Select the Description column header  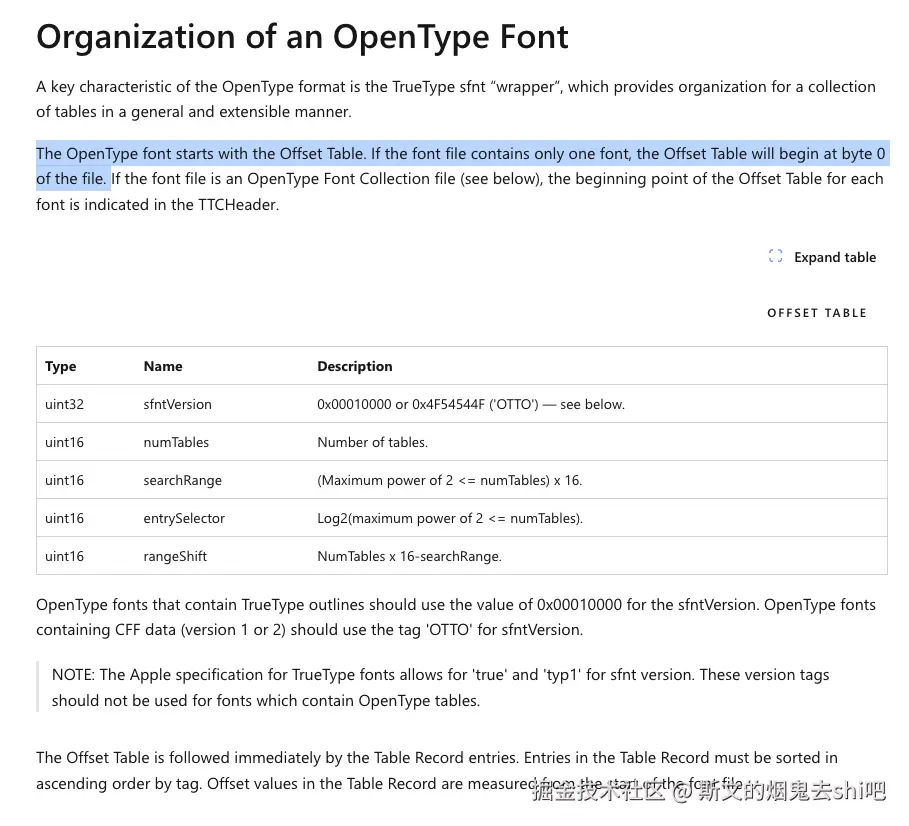click(x=354, y=366)
